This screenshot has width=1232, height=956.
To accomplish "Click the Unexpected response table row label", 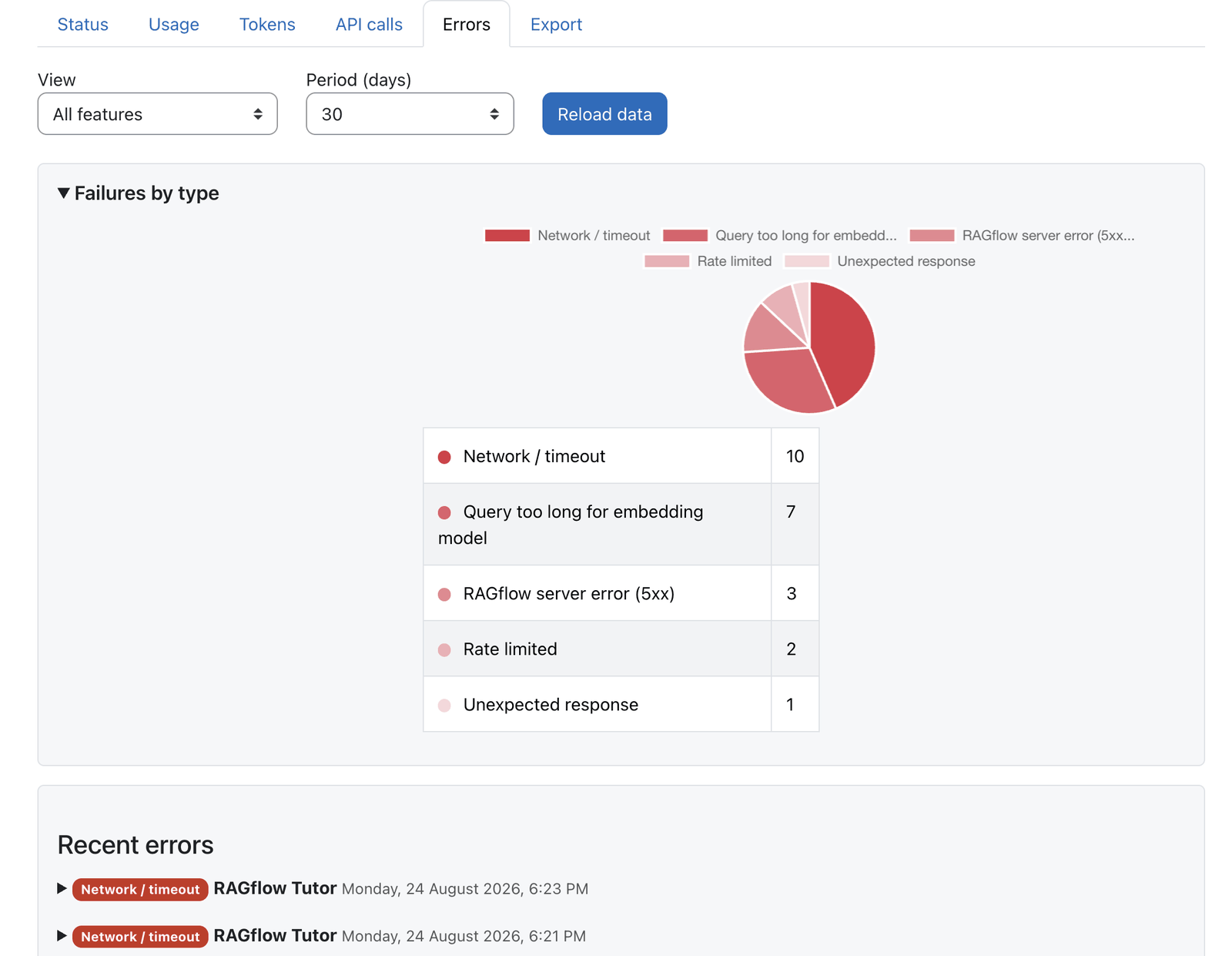I will (551, 704).
